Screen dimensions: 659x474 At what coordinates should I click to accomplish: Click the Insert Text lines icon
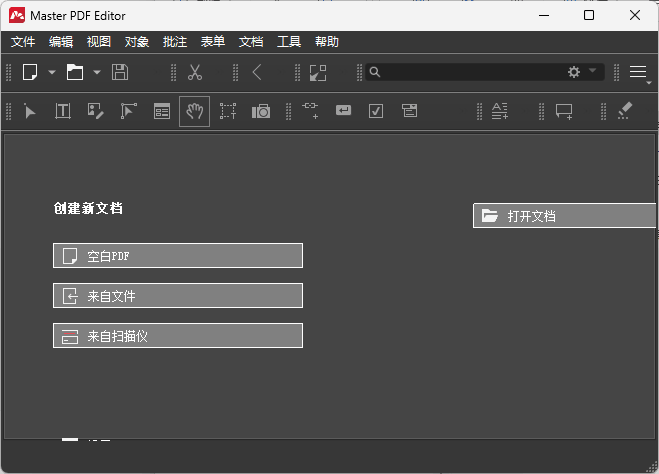(500, 111)
